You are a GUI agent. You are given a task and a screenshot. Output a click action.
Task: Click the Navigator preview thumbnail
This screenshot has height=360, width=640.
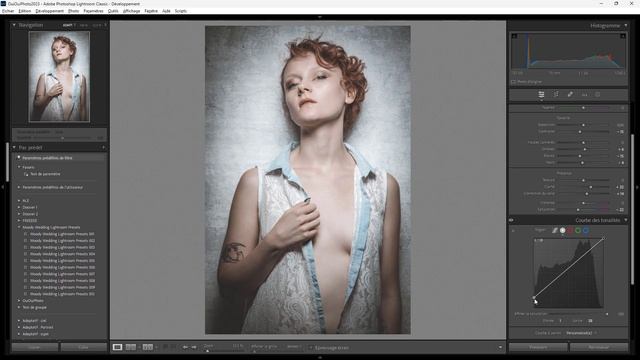(59, 76)
